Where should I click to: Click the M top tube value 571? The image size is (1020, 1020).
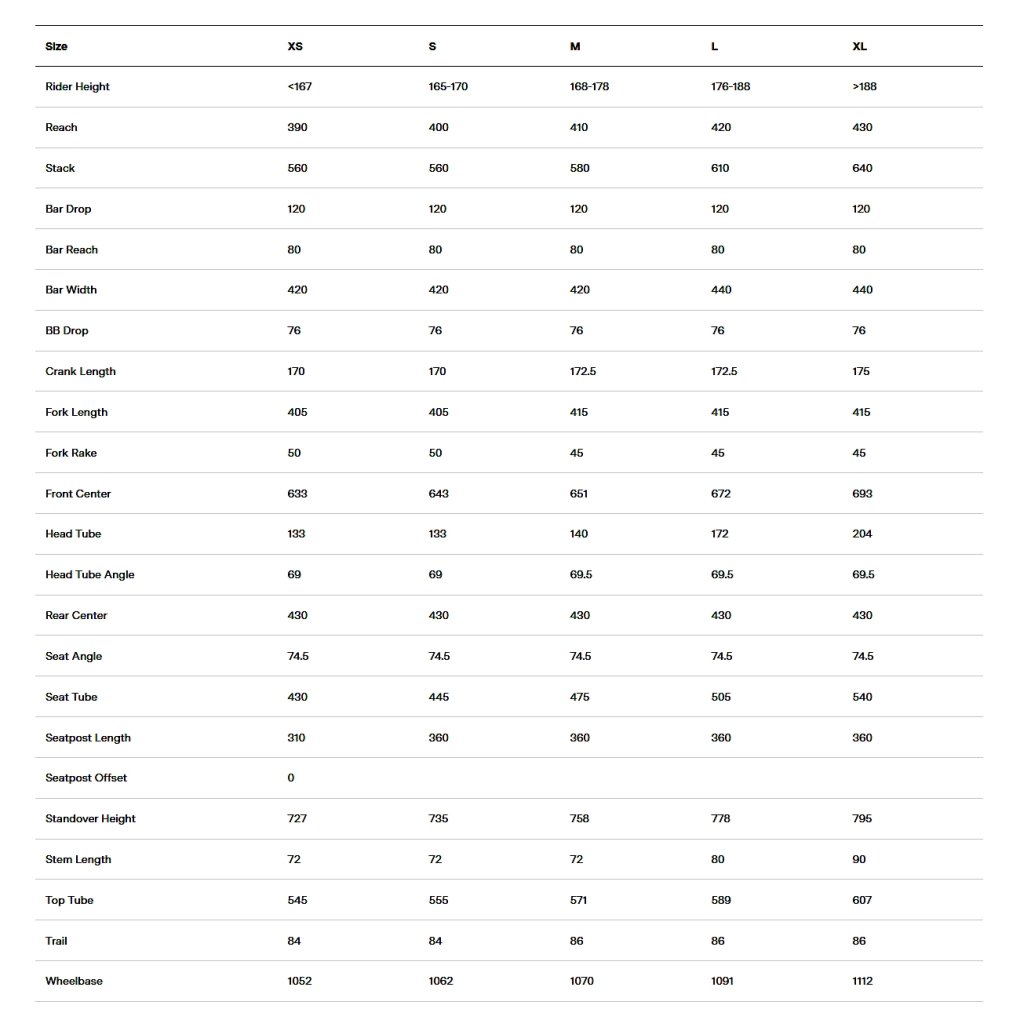(x=578, y=900)
